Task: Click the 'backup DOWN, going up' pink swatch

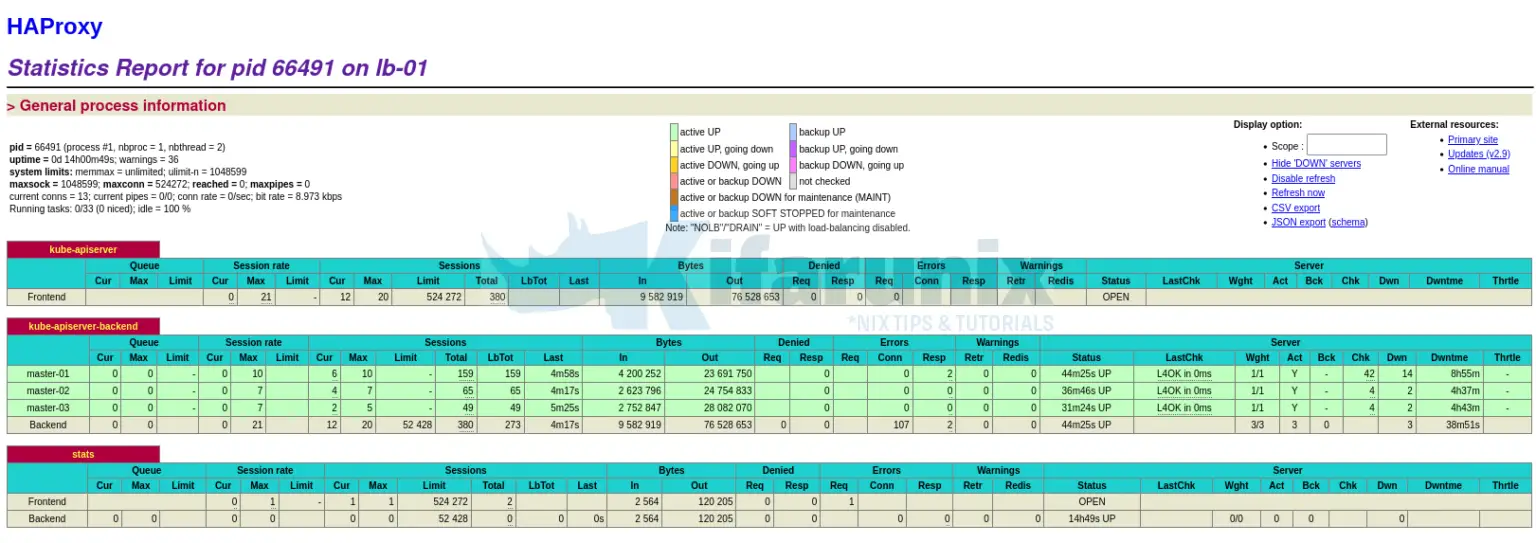Action: [x=793, y=165]
